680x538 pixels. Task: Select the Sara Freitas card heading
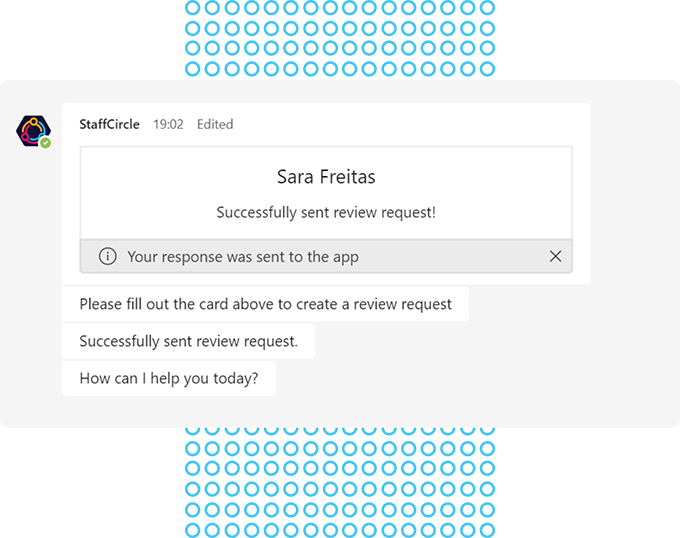point(326,177)
